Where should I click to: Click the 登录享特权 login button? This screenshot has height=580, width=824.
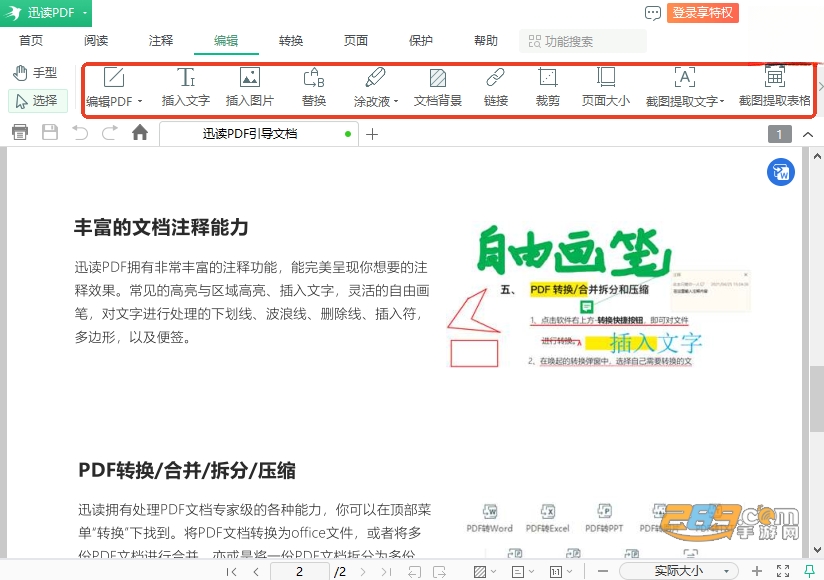tap(703, 13)
